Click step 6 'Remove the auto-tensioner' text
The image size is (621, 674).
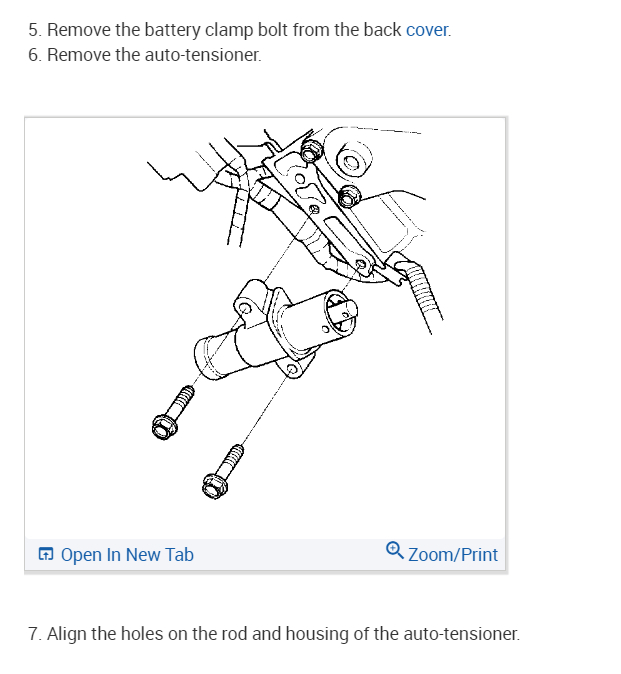(x=145, y=55)
